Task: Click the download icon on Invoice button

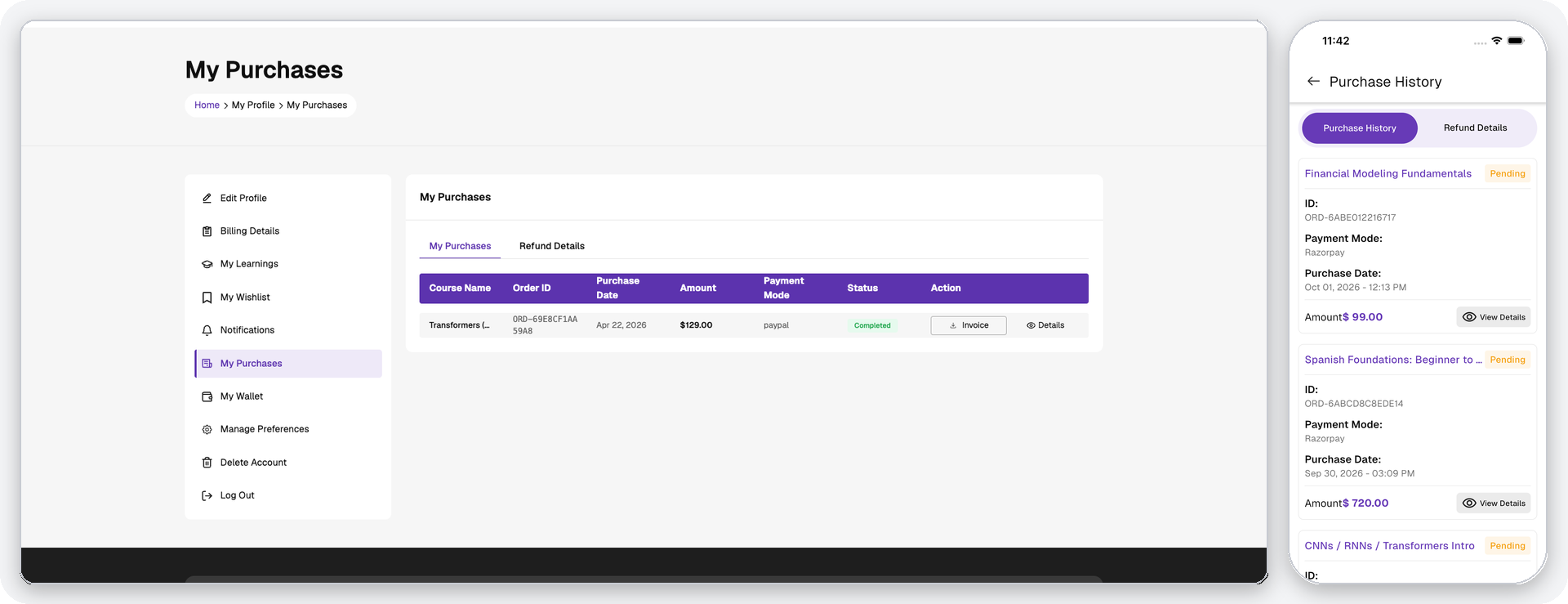Action: pyautogui.click(x=953, y=325)
